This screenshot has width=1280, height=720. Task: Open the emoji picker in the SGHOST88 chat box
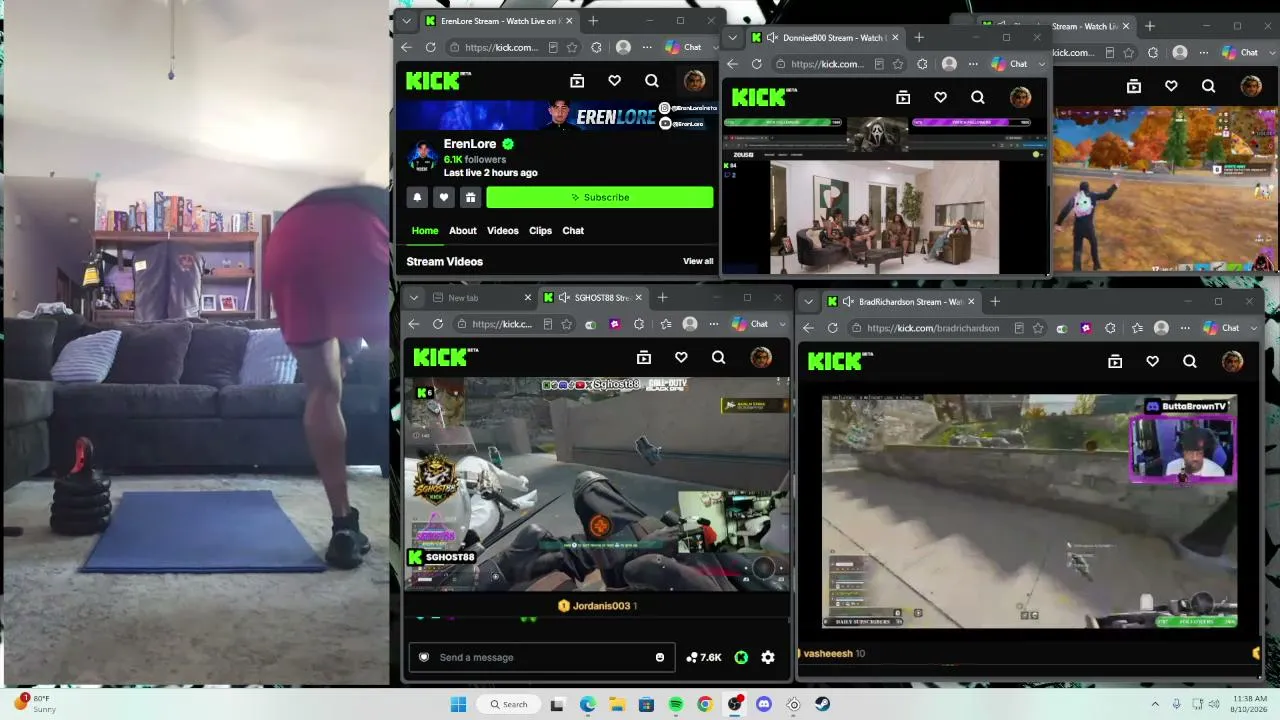(x=660, y=657)
